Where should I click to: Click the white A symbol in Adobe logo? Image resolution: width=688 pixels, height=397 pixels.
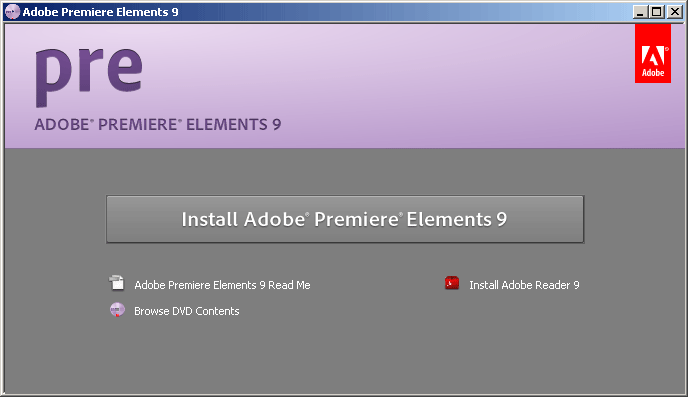(x=652, y=56)
